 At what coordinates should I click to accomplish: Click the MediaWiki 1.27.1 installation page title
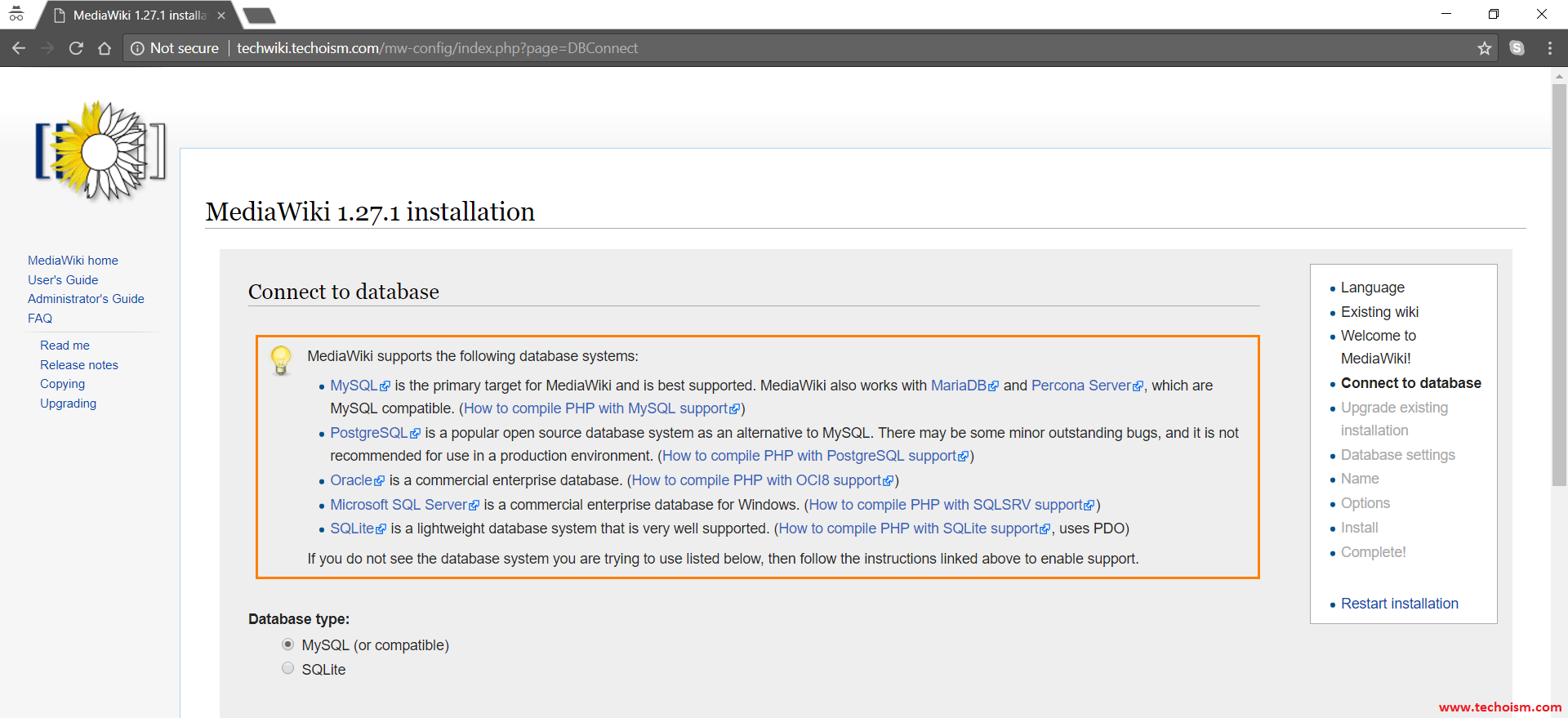(370, 212)
